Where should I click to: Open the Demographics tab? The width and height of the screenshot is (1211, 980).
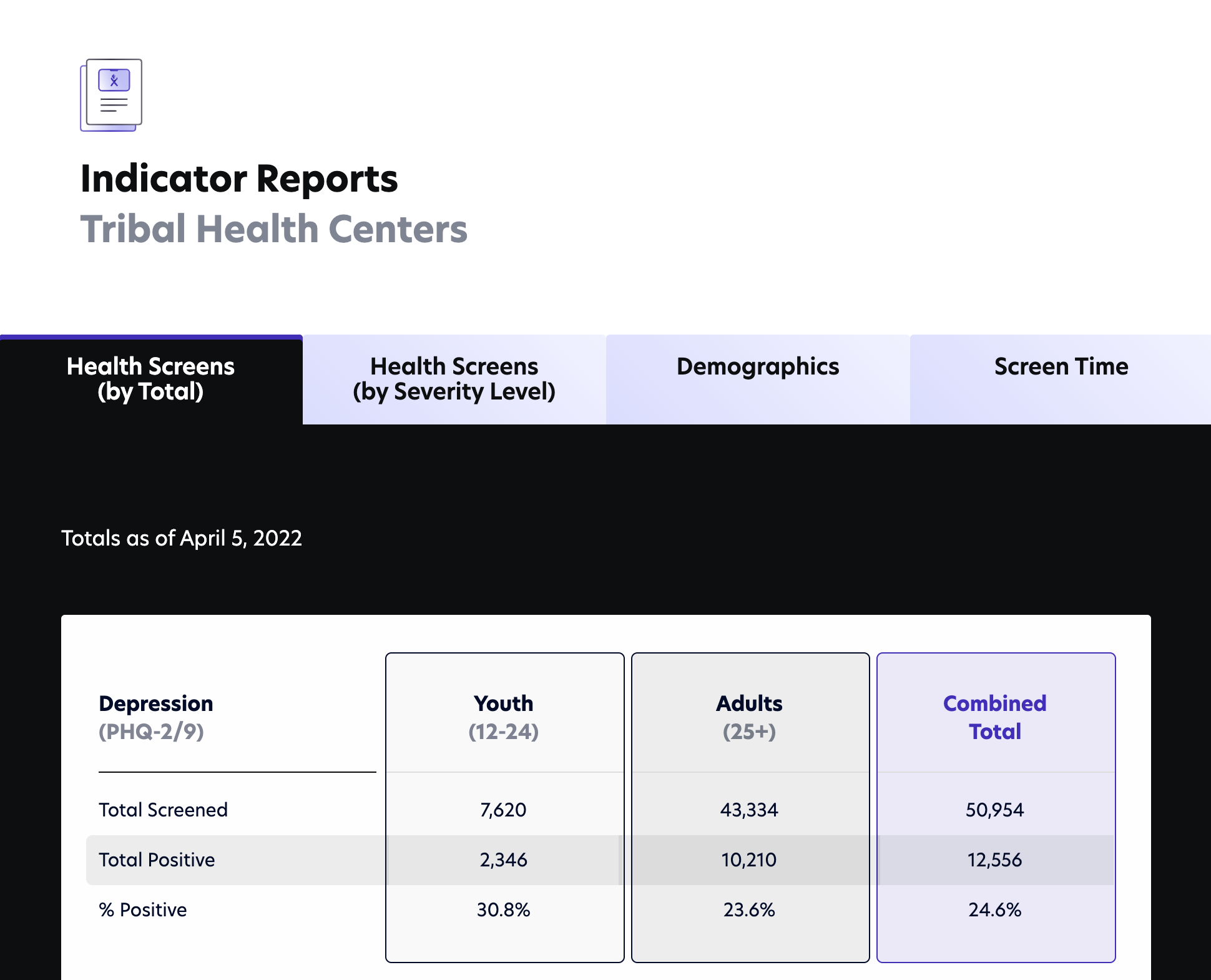[x=757, y=367]
